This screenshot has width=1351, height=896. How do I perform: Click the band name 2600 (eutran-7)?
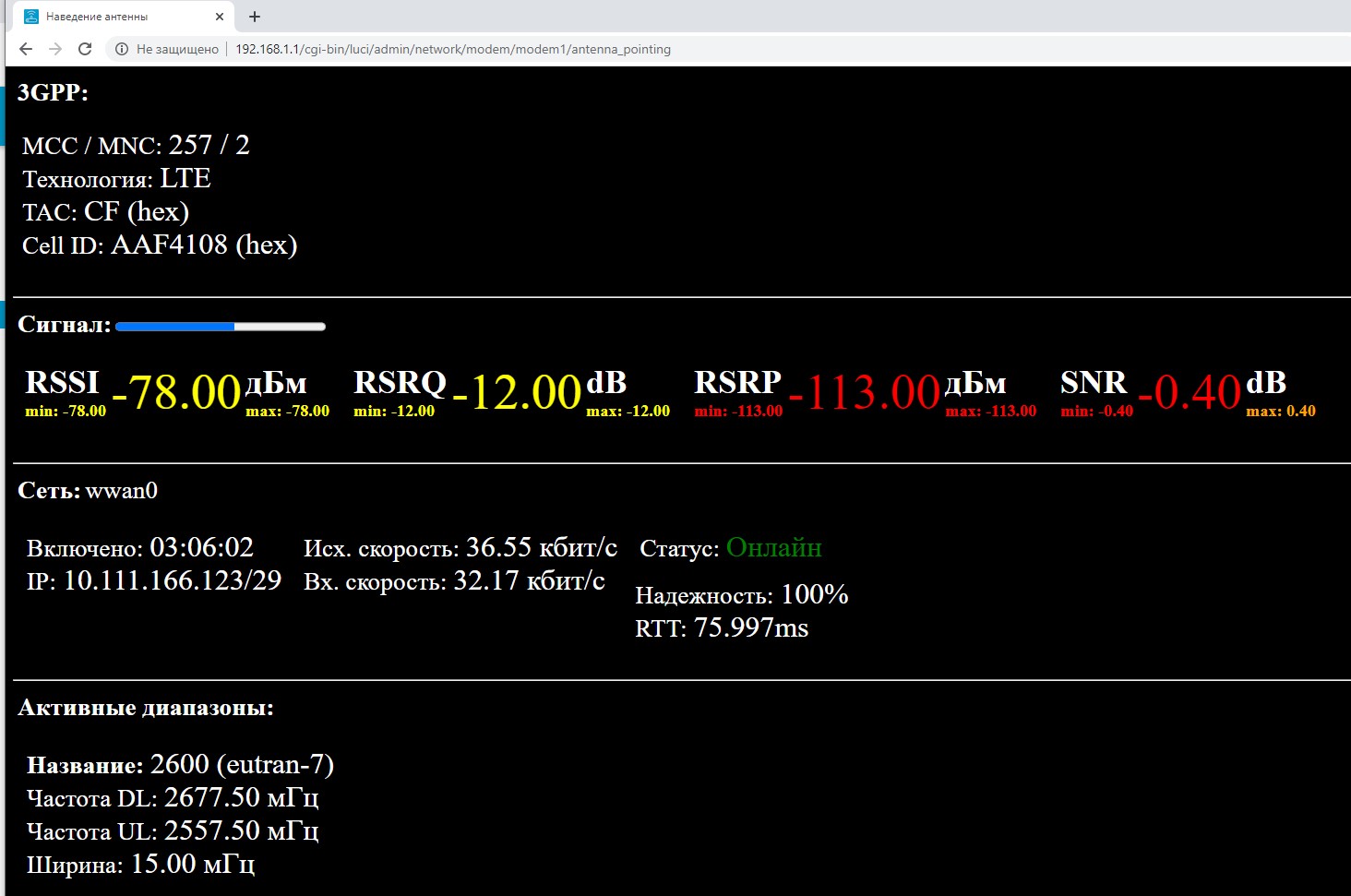pos(242,764)
